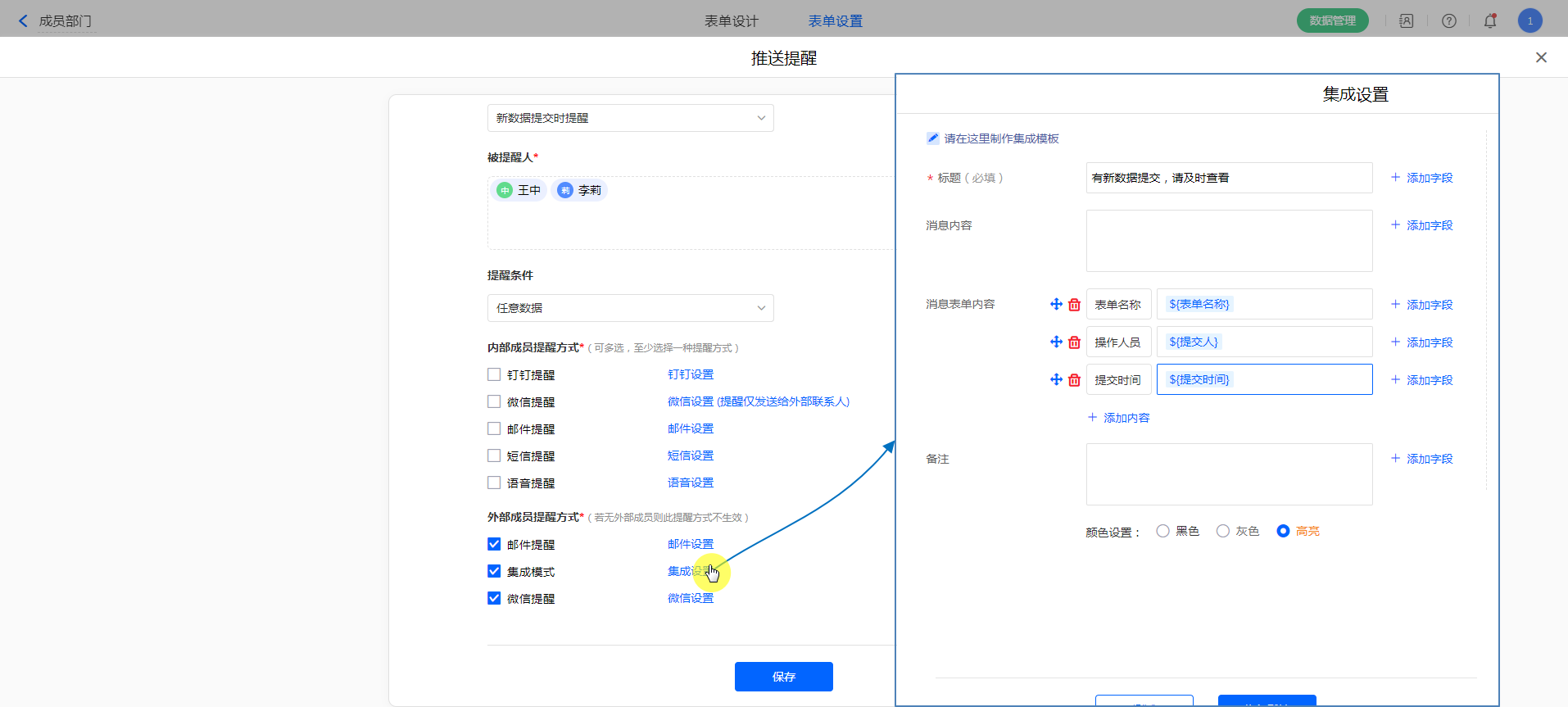Enable the 钉钉提醒 checkbox
This screenshot has width=1568, height=707.
494,374
